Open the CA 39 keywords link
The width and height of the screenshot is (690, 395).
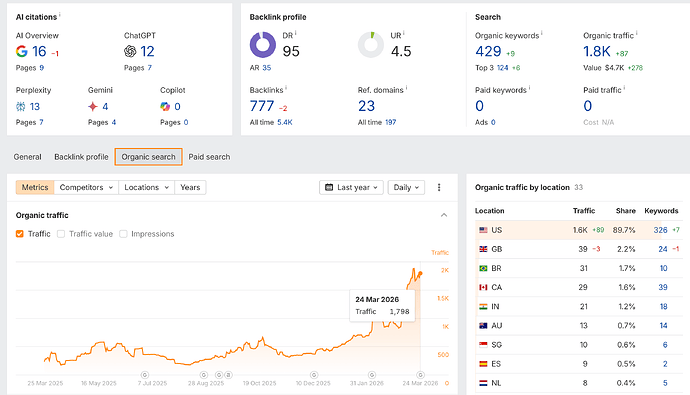(x=663, y=287)
